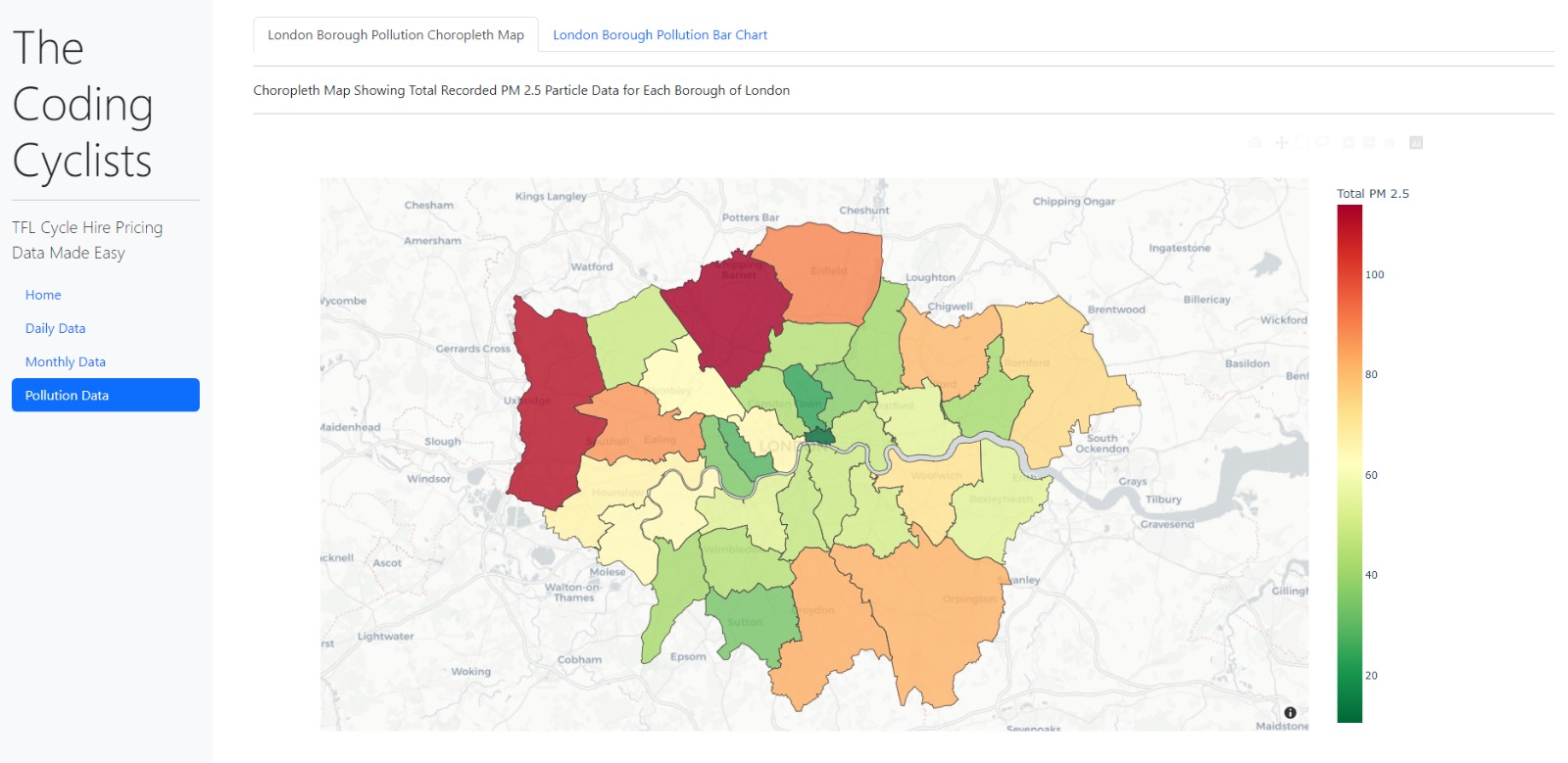Activate the Box Select tool in the modebar
The image size is (1568, 763).
point(1301,143)
